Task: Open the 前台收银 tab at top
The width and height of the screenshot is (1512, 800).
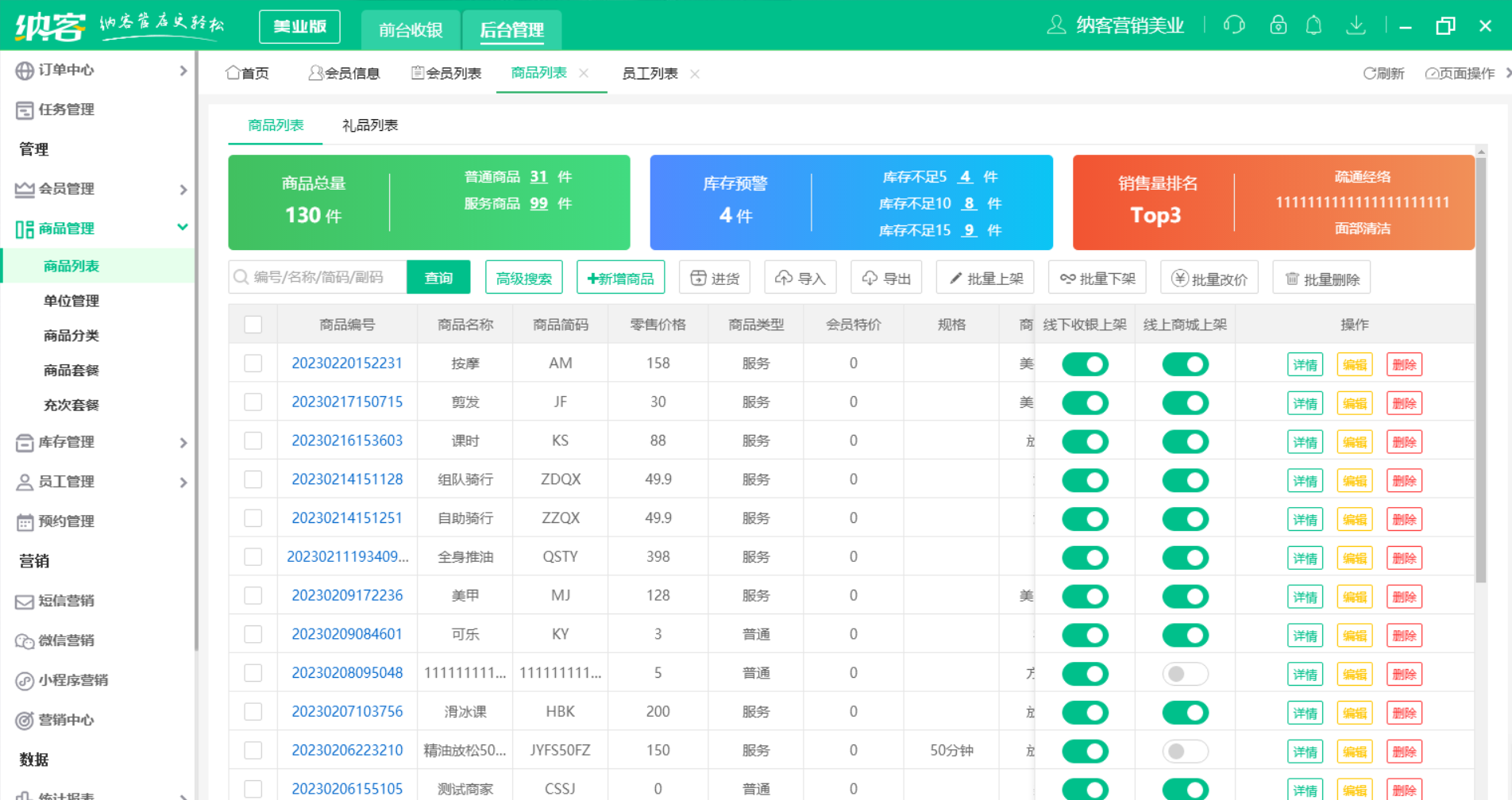Action: (x=410, y=29)
